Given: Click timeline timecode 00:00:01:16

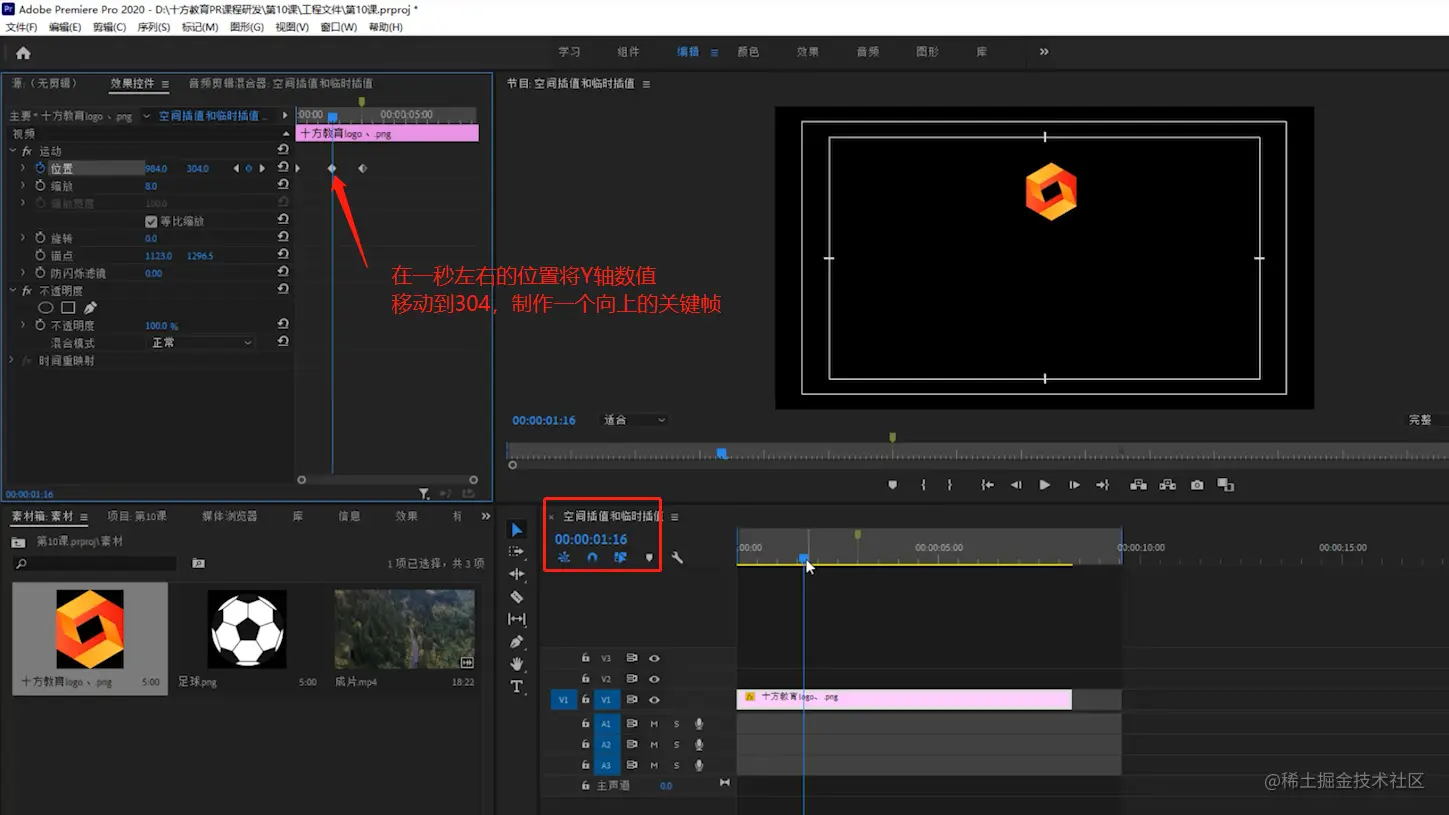Looking at the screenshot, I should (x=591, y=539).
